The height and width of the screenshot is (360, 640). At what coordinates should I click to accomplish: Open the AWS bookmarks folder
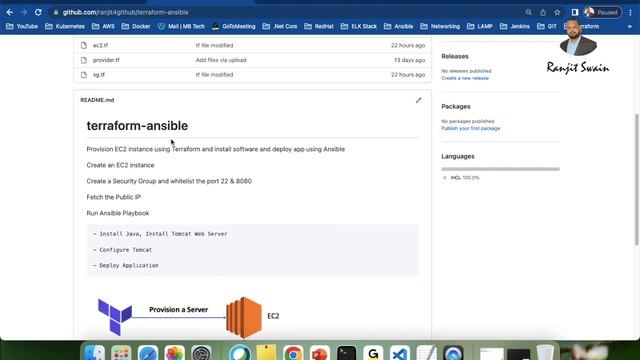click(103, 26)
